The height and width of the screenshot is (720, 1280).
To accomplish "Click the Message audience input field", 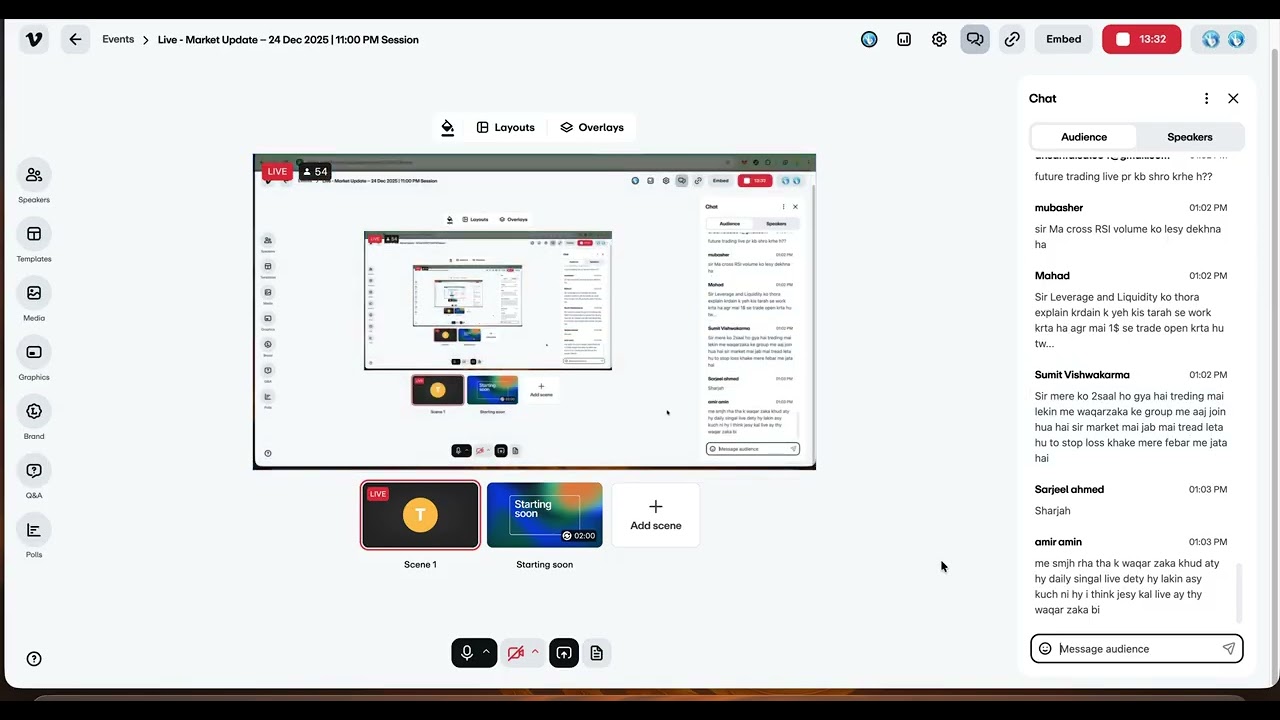I will 1138,649.
